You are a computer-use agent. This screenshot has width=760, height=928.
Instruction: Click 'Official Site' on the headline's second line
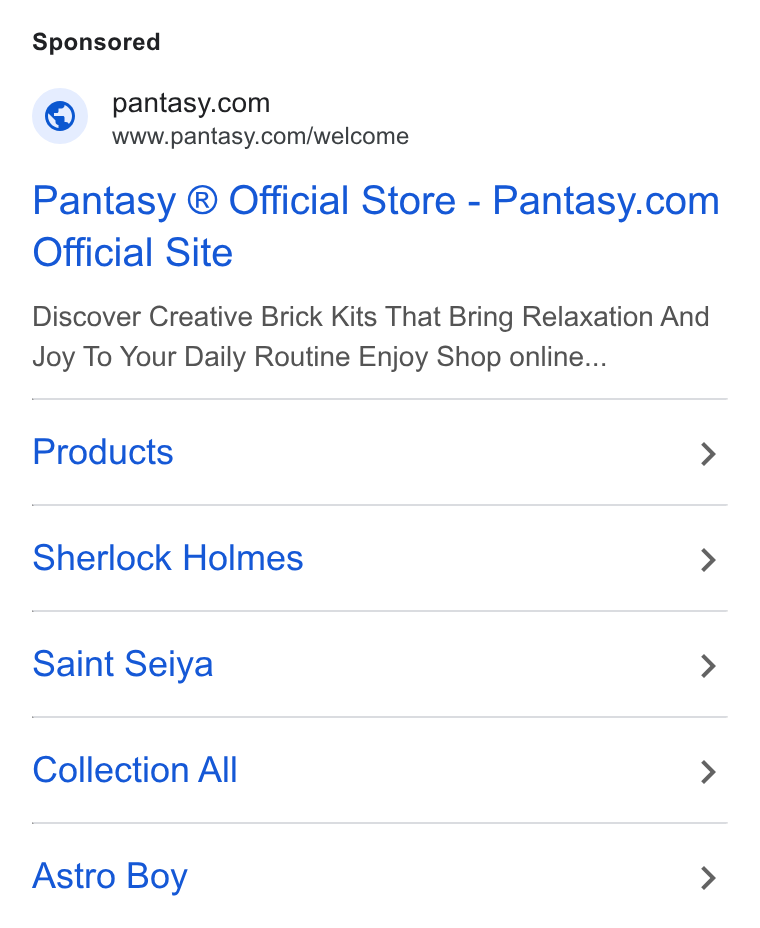point(133,253)
